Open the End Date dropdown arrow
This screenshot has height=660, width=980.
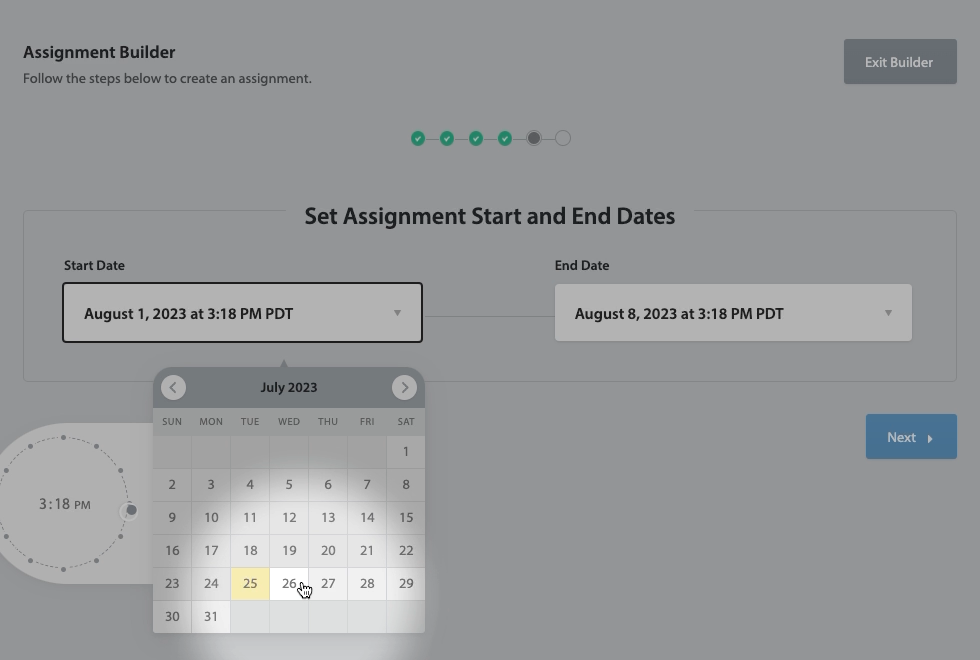888,313
